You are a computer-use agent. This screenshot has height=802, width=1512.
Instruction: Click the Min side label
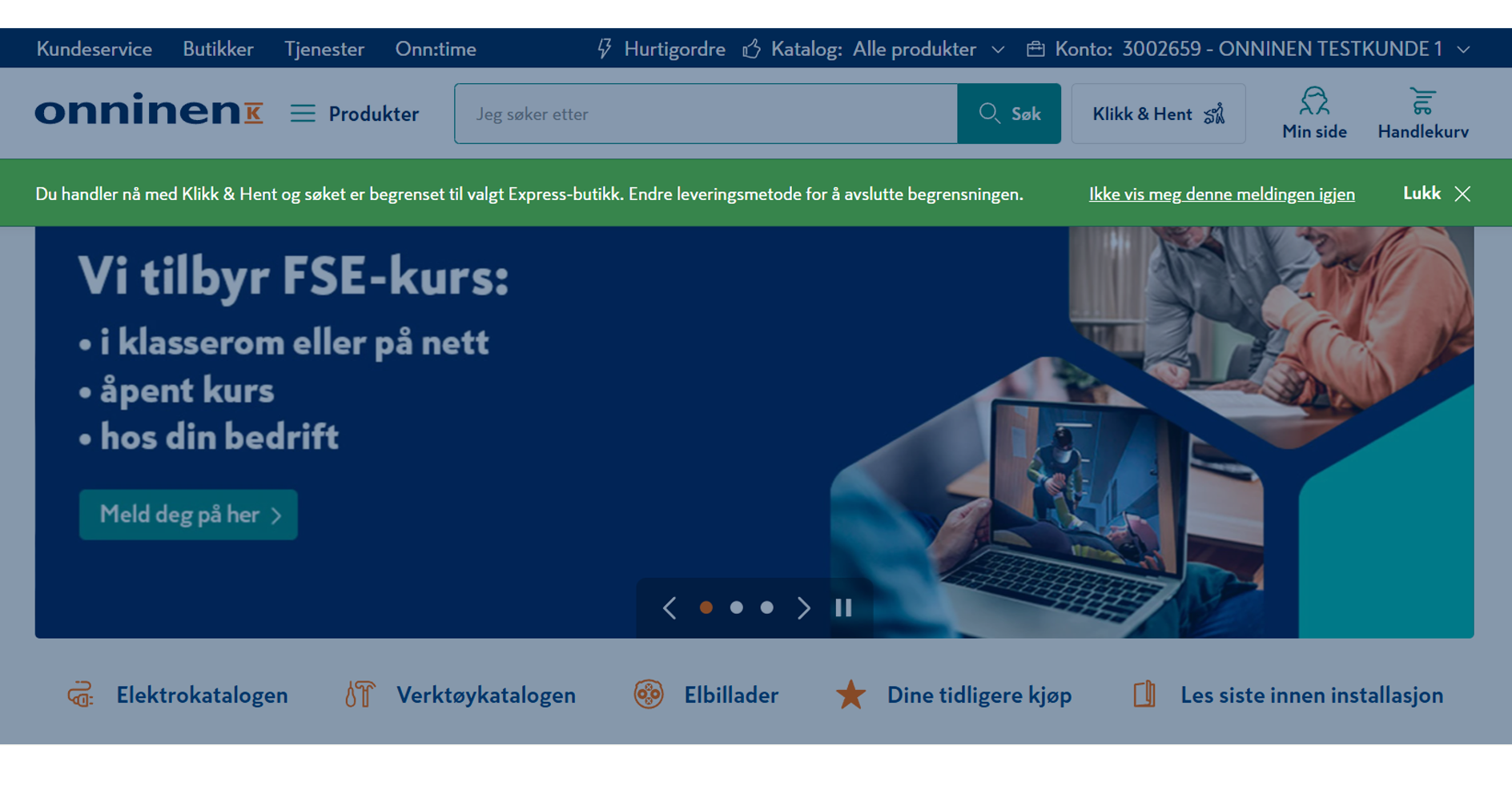[x=1314, y=132]
